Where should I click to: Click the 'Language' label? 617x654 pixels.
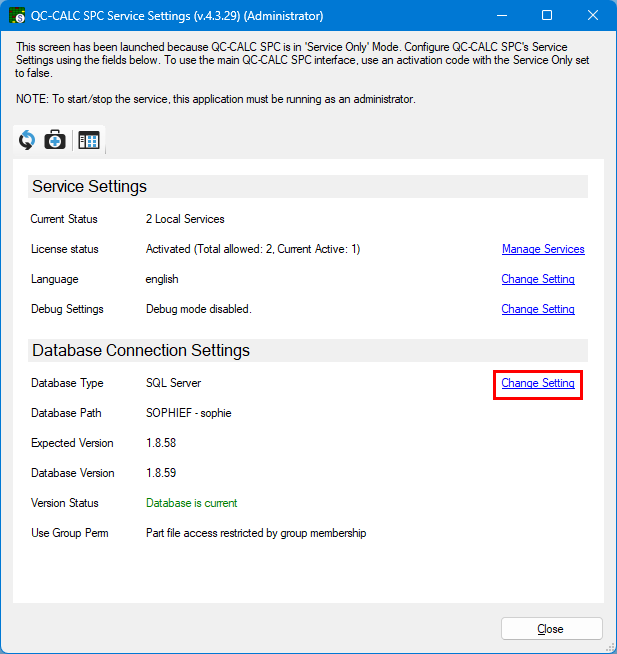click(x=55, y=279)
